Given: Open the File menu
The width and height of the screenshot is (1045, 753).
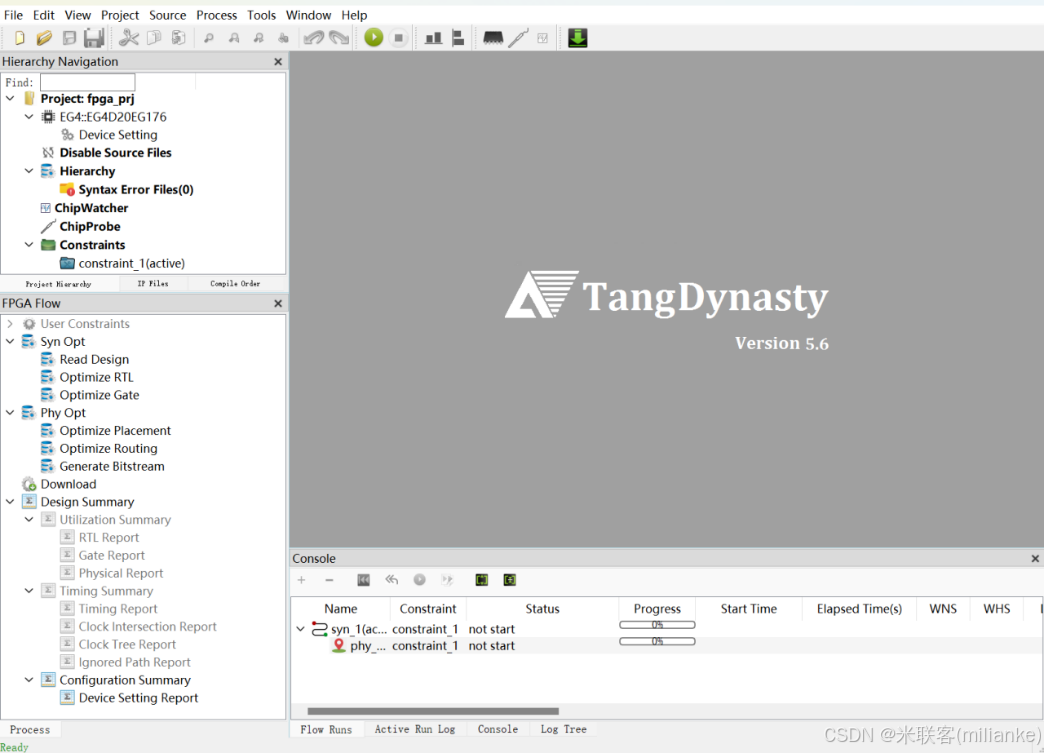Looking at the screenshot, I should [13, 15].
